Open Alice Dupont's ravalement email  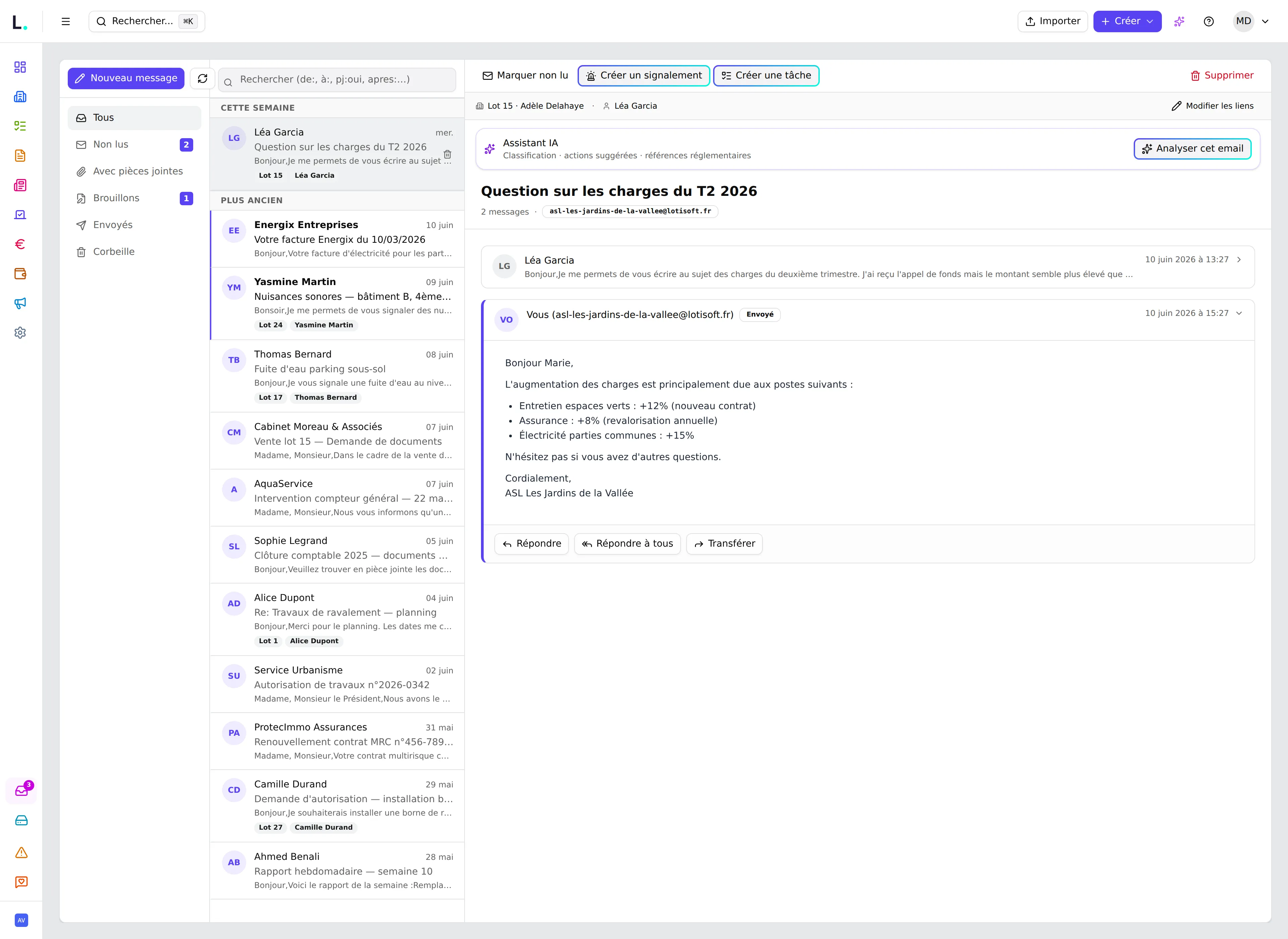coord(338,619)
